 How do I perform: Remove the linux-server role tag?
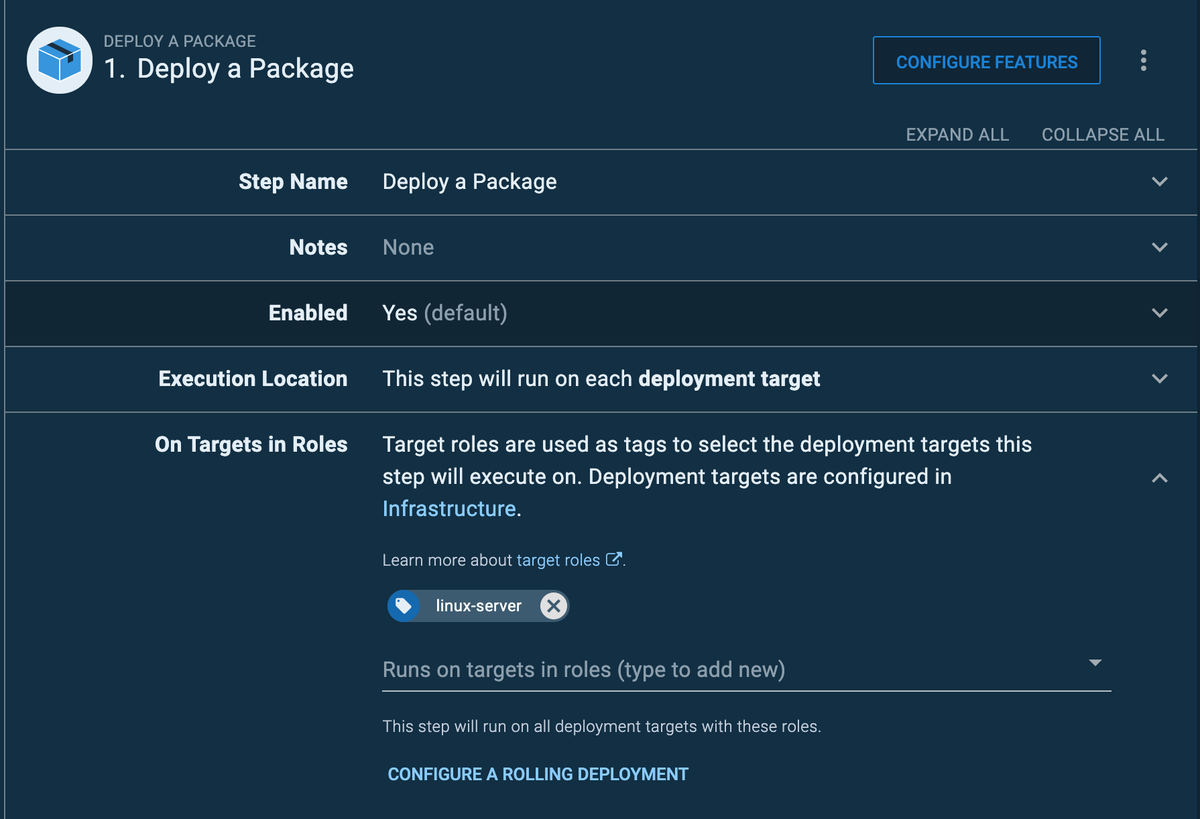553,606
